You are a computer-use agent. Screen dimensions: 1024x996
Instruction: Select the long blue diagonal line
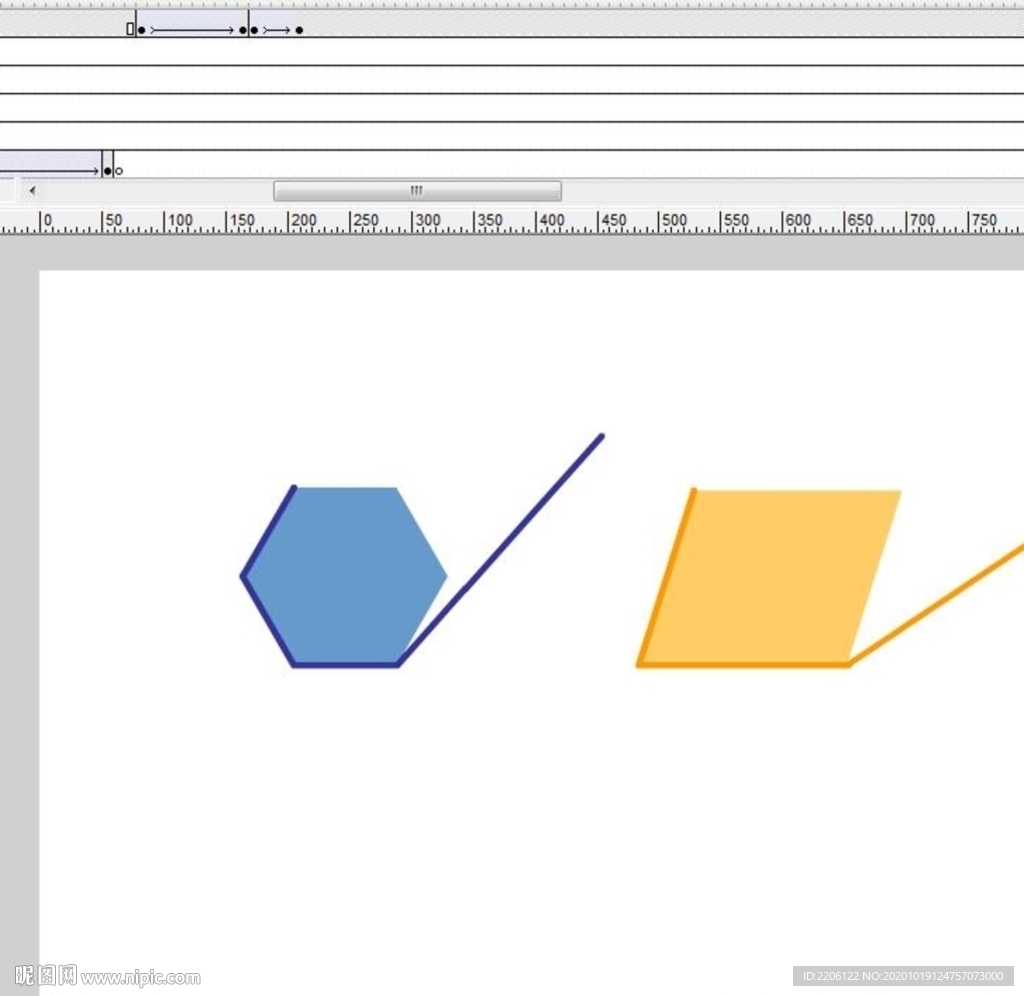point(501,549)
